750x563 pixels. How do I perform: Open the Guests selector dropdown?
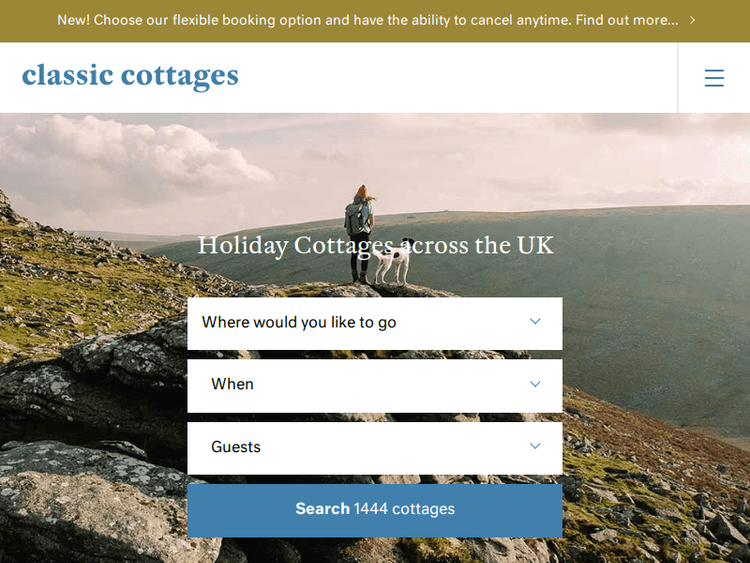click(375, 448)
